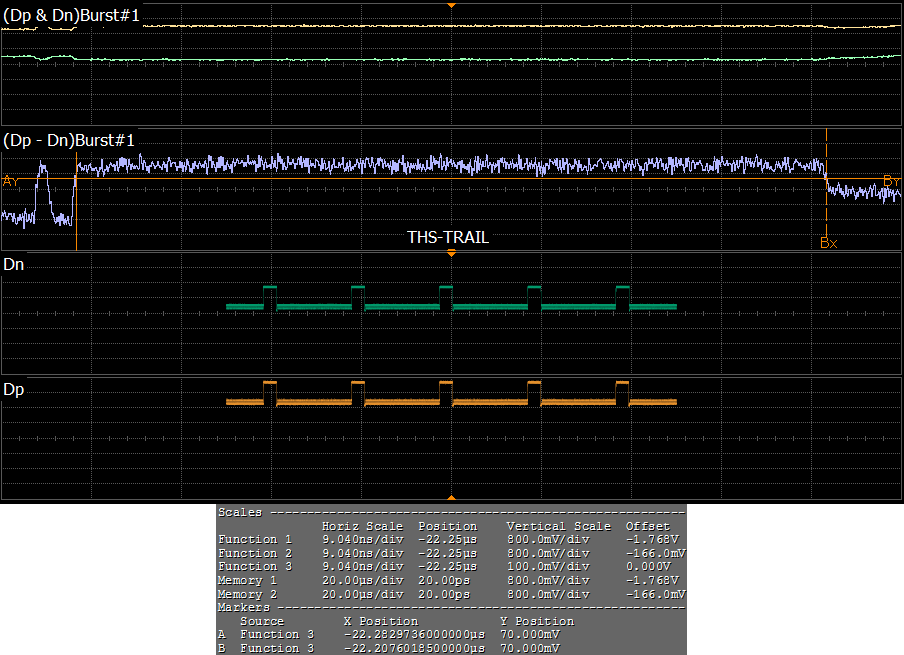Select the (Dp & Dn)Burst#1 waveform label

click(x=72, y=17)
